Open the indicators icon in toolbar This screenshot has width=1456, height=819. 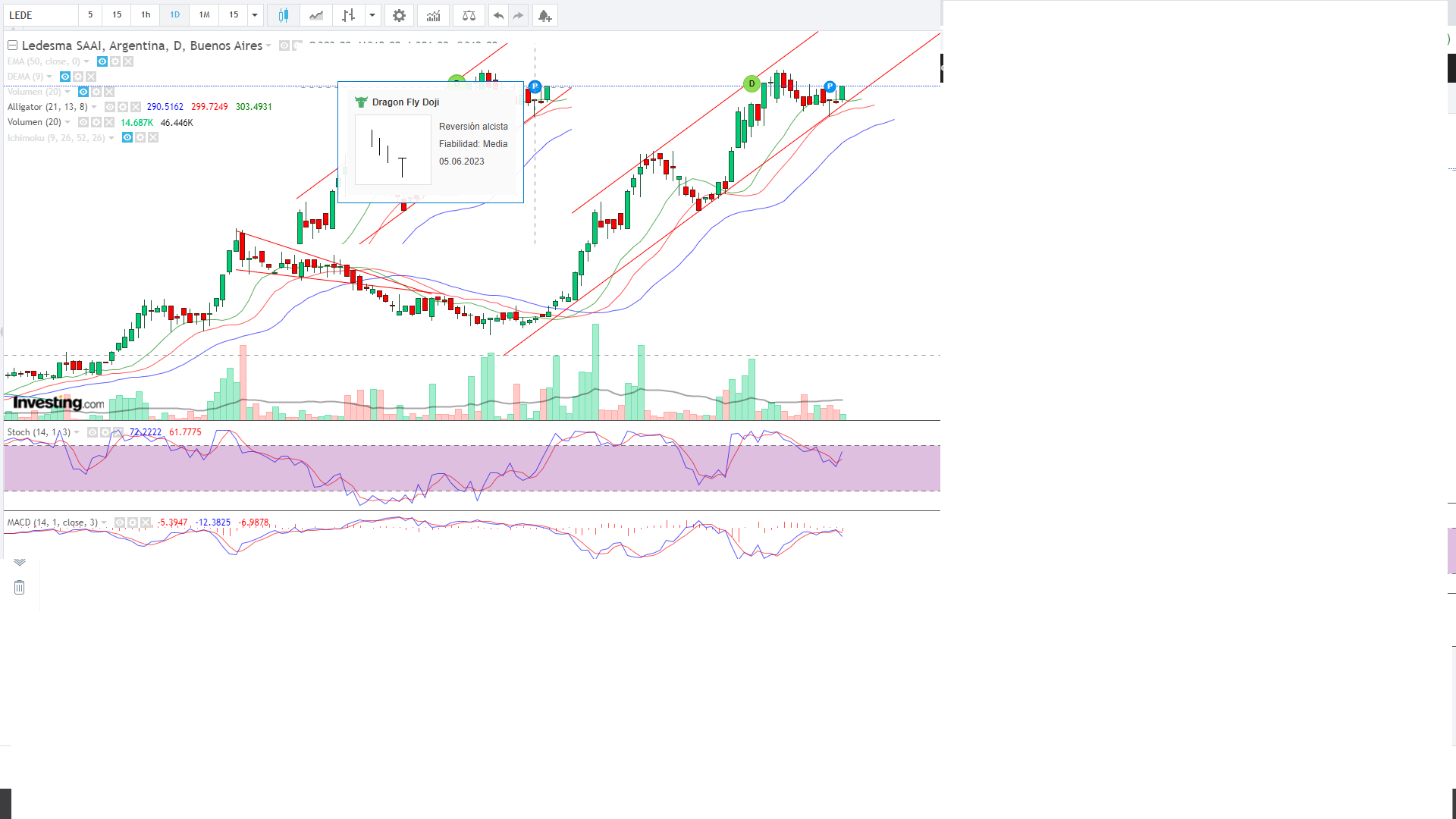[433, 15]
